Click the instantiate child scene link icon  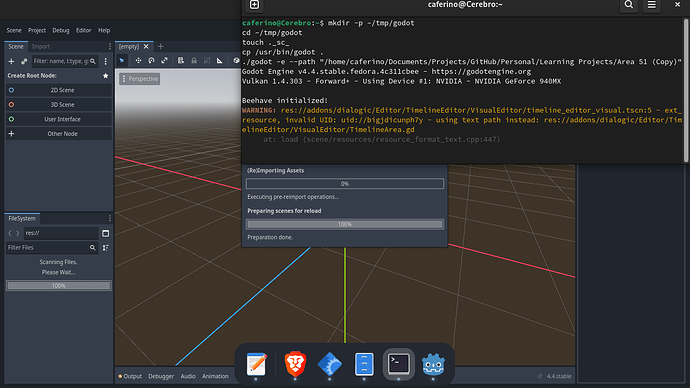[24, 62]
